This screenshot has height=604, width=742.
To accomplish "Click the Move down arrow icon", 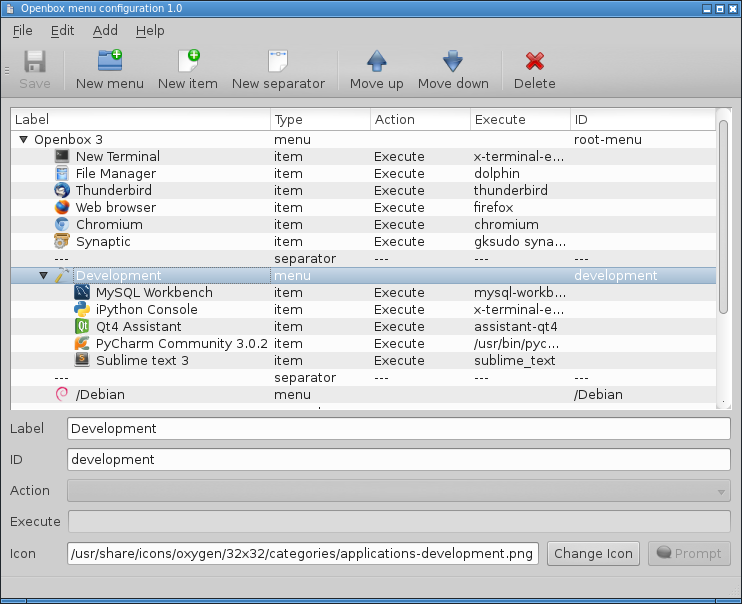I will [x=453, y=61].
